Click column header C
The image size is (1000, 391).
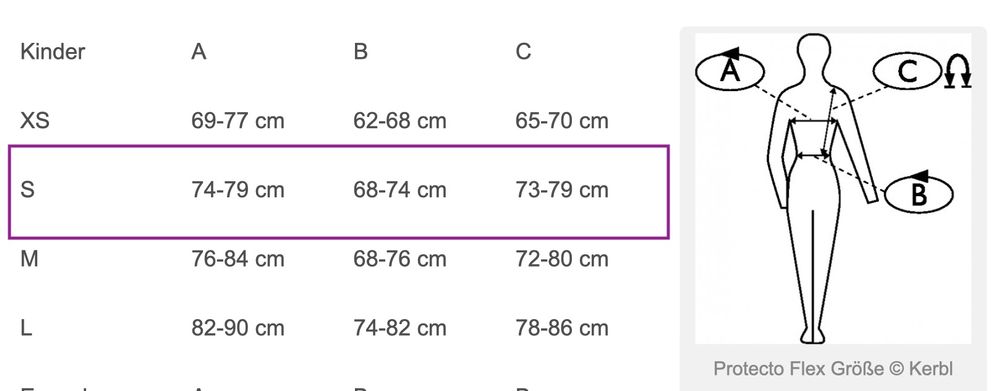[x=523, y=52]
